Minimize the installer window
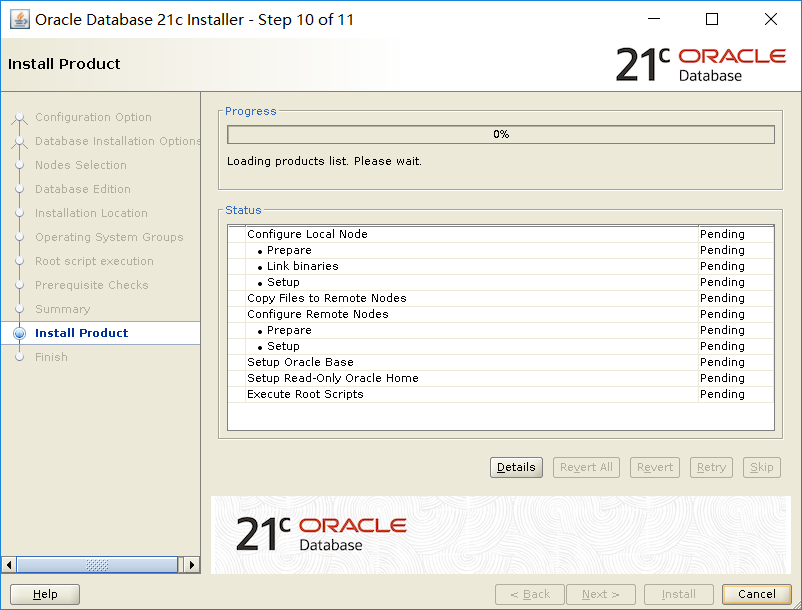 click(x=654, y=19)
